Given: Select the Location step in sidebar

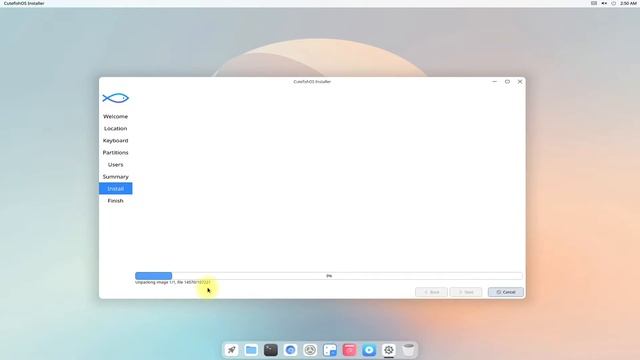Looking at the screenshot, I should (x=116, y=128).
